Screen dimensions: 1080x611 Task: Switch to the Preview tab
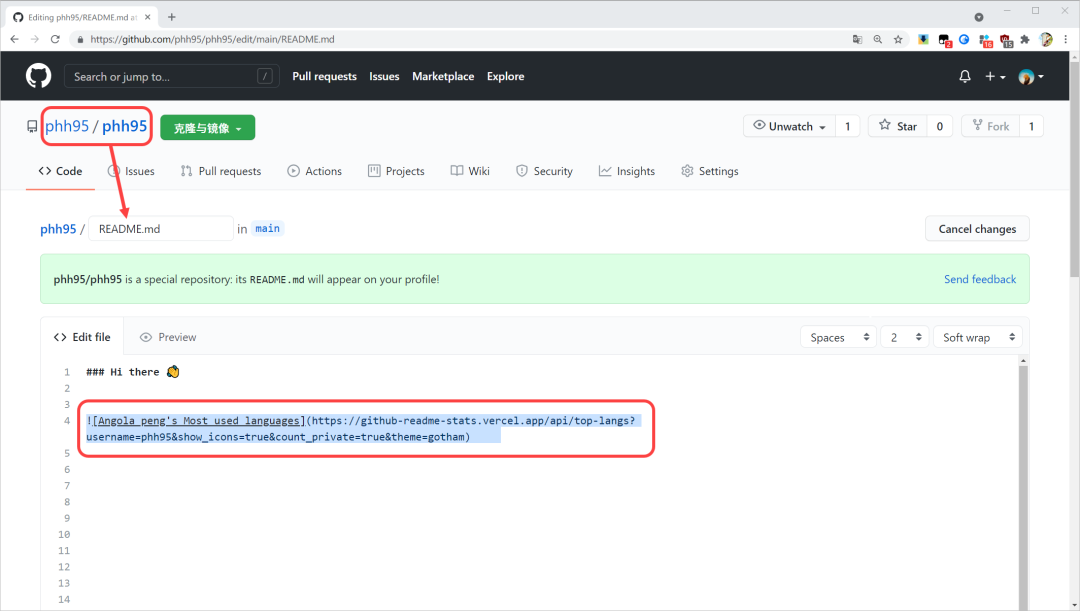click(x=168, y=337)
